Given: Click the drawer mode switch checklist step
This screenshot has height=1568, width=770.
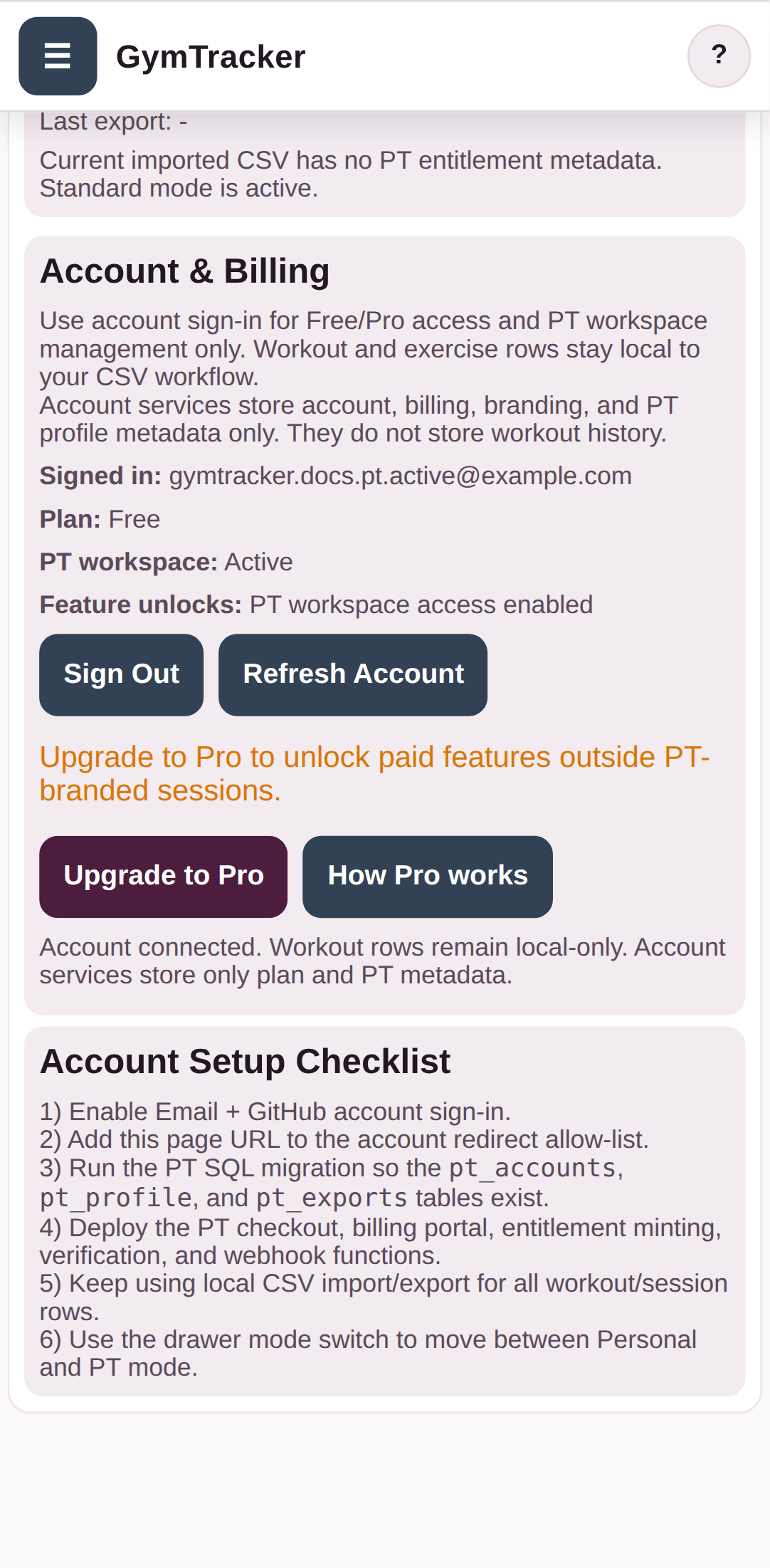Looking at the screenshot, I should pyautogui.click(x=368, y=1352).
